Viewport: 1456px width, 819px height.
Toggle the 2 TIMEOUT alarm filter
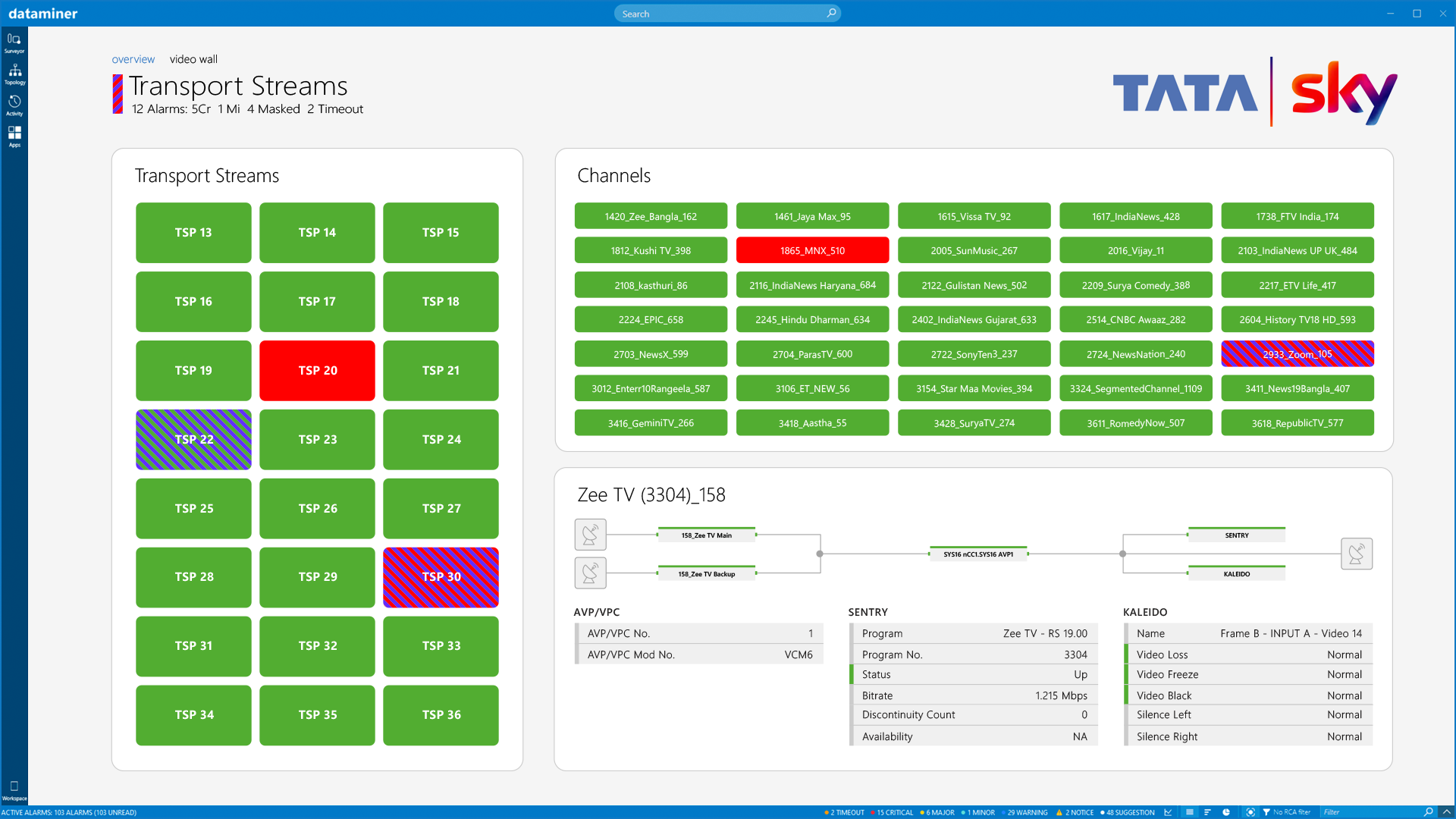pos(845,812)
